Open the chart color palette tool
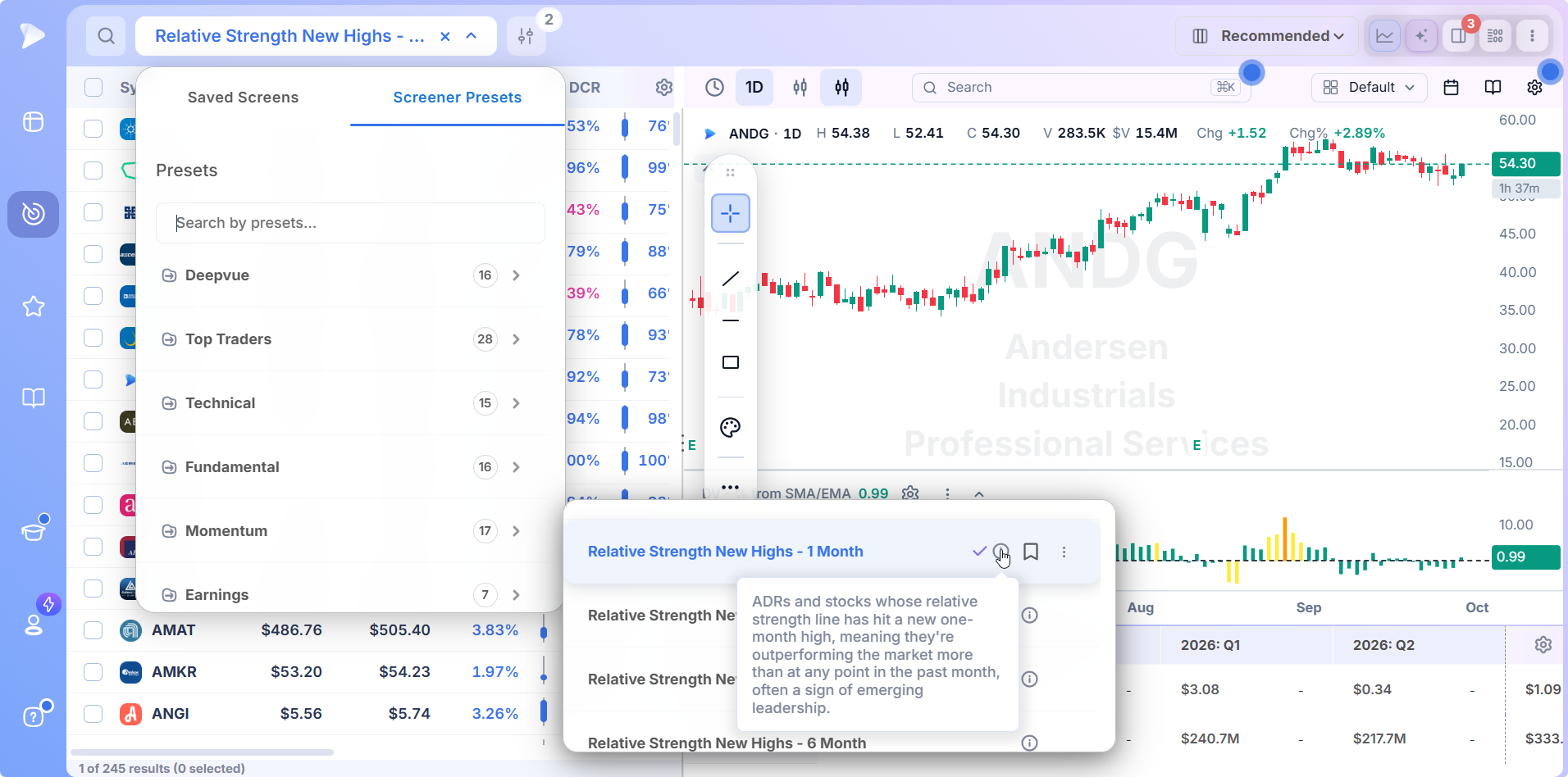Screen dimensions: 1568x777 (730, 427)
